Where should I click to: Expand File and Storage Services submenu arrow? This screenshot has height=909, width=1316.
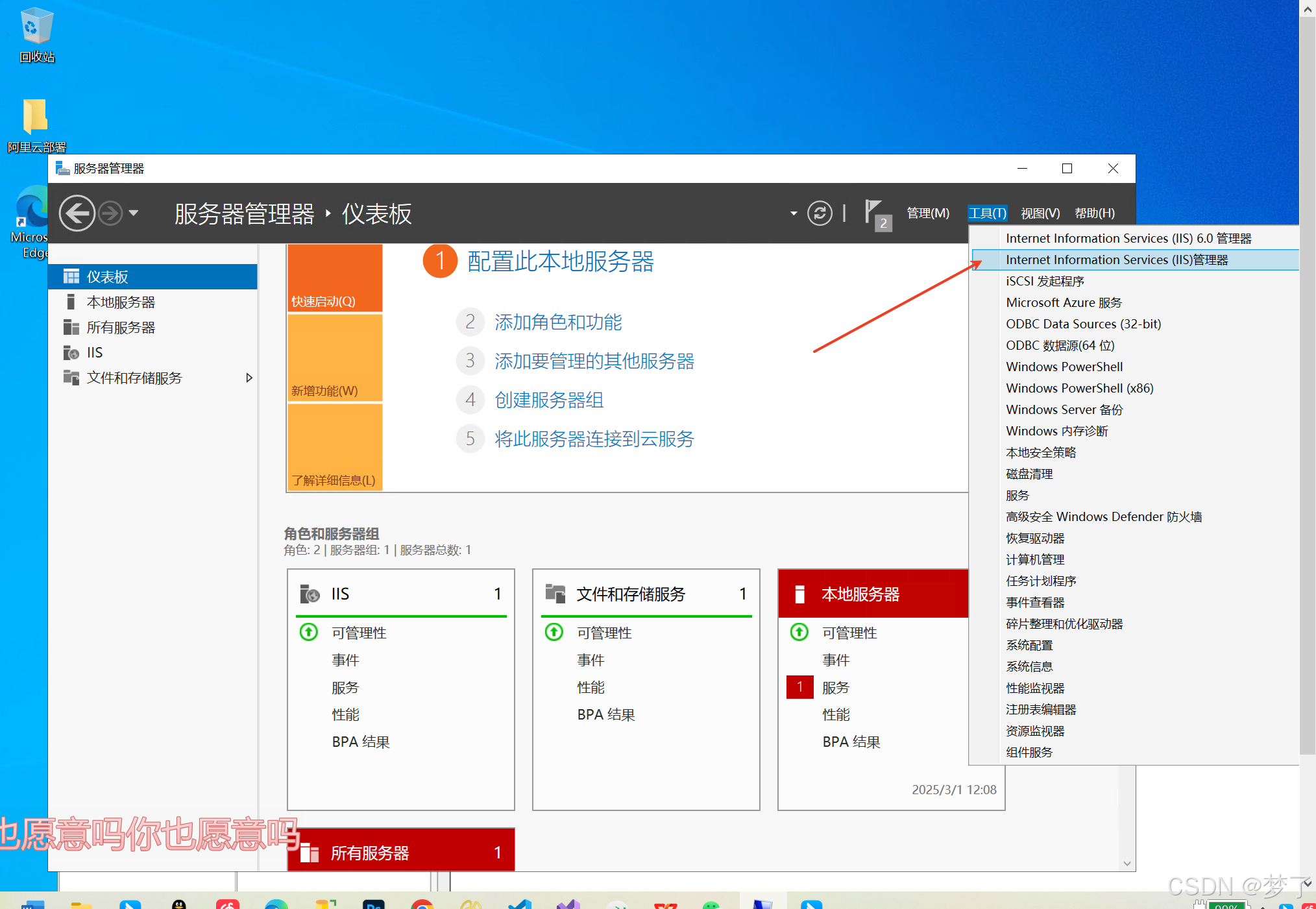click(x=249, y=378)
